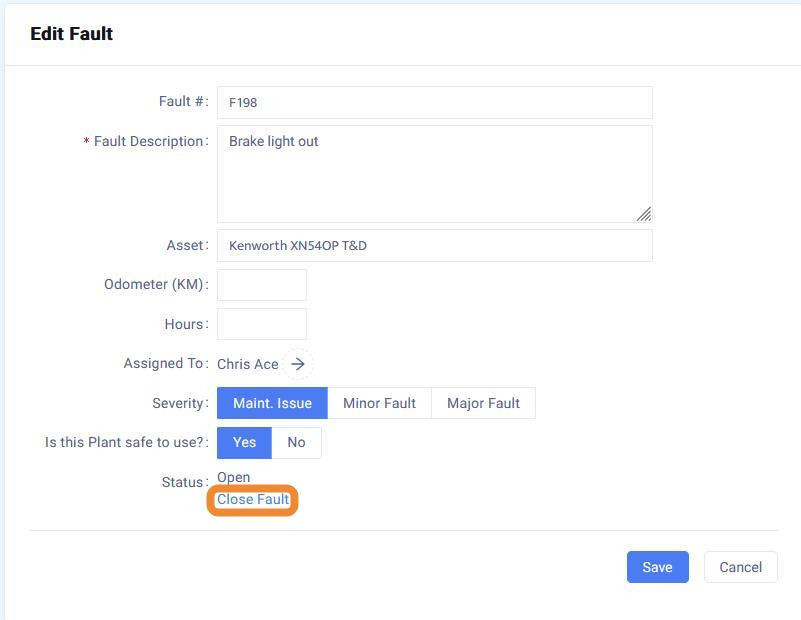Click the Asset field showing Kenworth XN54OP

tap(434, 245)
